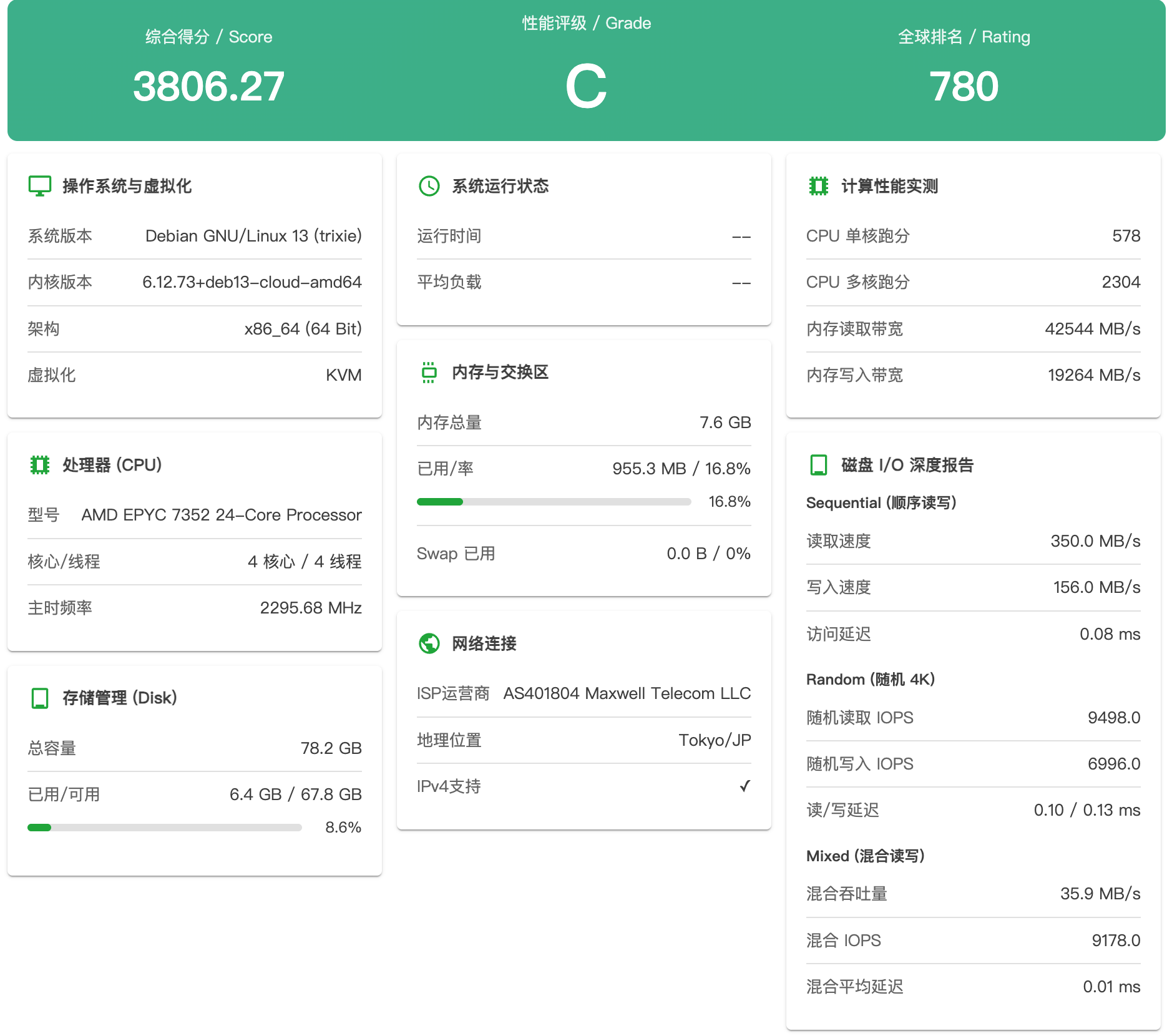Click the 综合得分 / Score label

208,37
